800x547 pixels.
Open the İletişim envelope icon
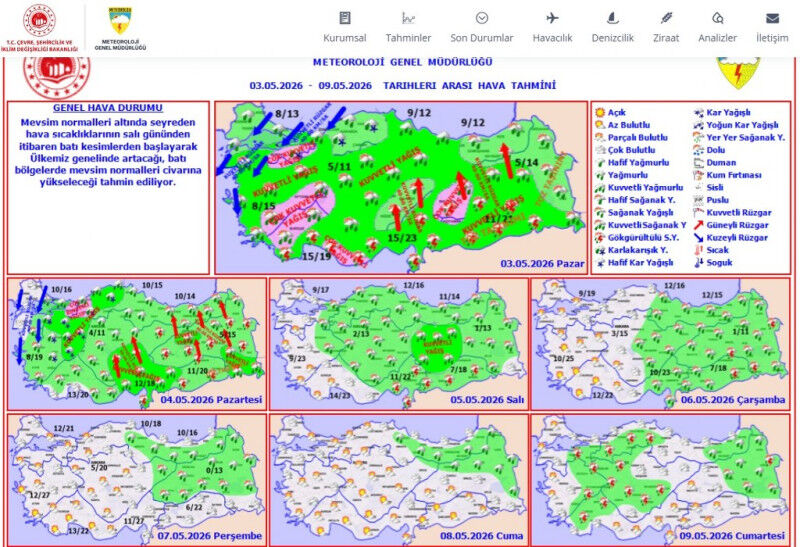click(772, 18)
